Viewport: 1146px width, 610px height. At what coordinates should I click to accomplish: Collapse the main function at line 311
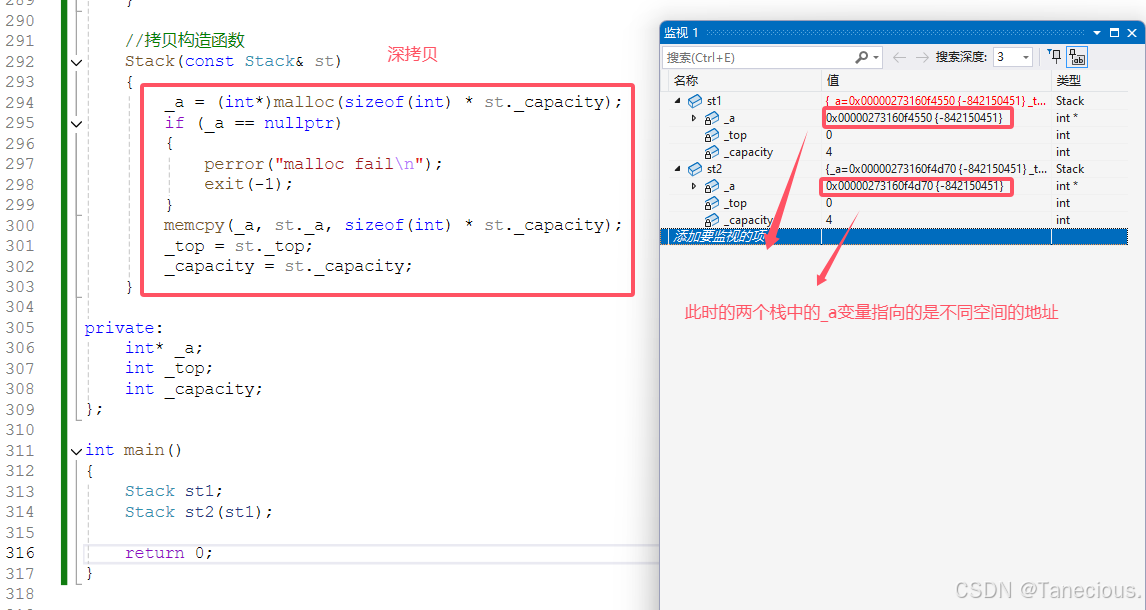76,451
